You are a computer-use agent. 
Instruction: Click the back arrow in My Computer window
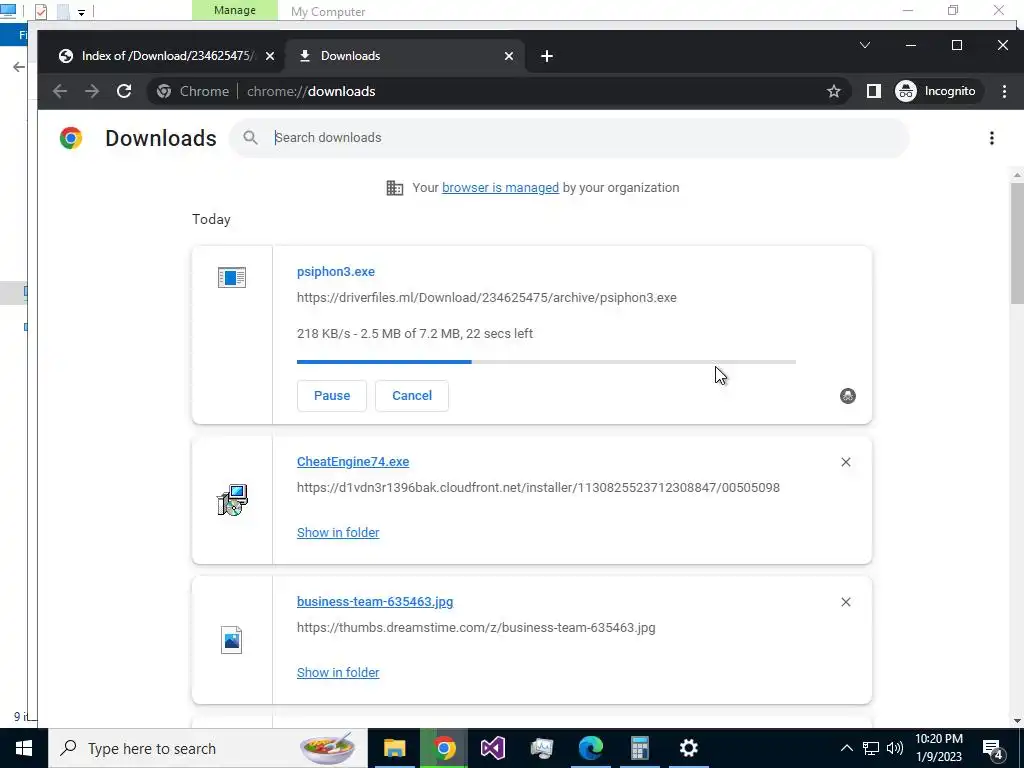tap(19, 67)
